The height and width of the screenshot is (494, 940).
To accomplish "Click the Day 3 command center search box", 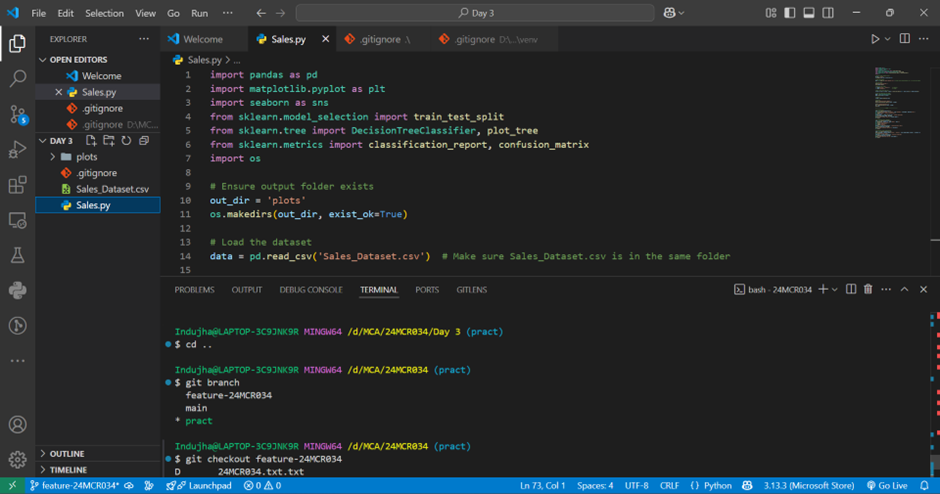I will coord(475,13).
